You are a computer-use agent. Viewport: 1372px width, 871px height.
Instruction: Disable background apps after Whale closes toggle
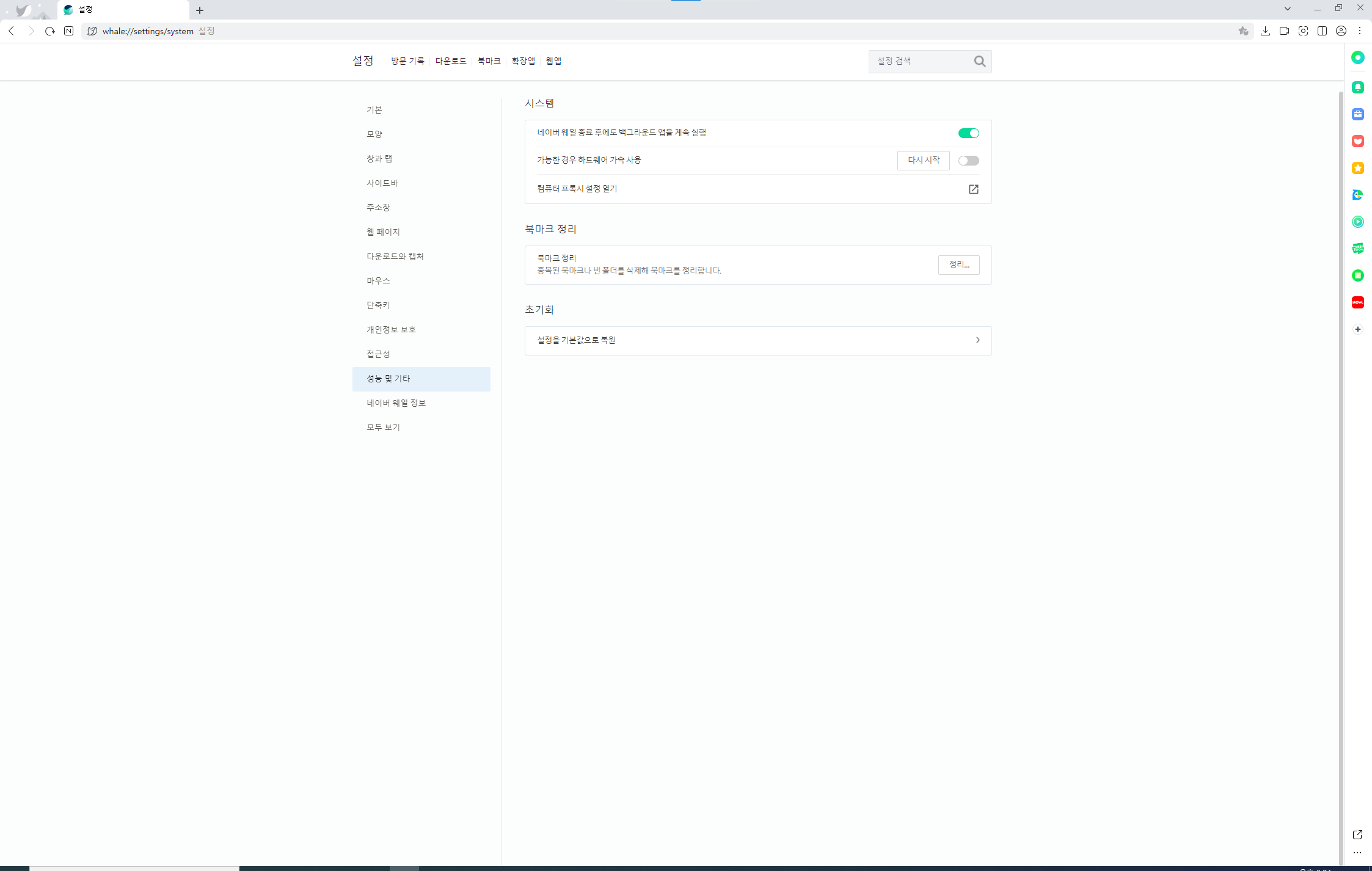pos(968,133)
